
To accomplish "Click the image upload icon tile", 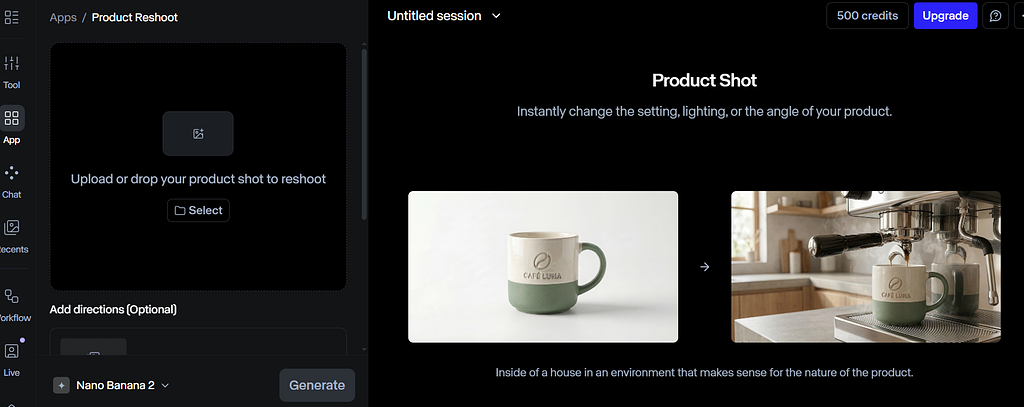I will coord(198,133).
